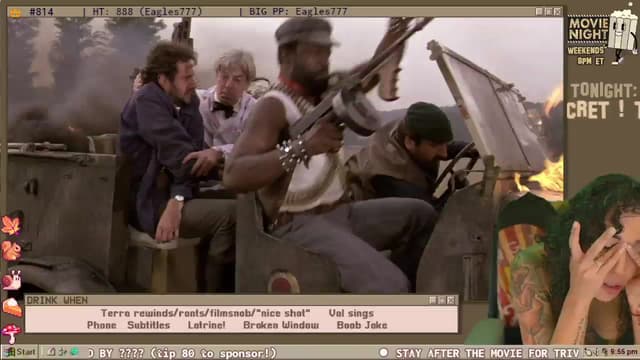Click the webcam feed in the corner
This screenshot has height=360, width=640.
point(567,269)
